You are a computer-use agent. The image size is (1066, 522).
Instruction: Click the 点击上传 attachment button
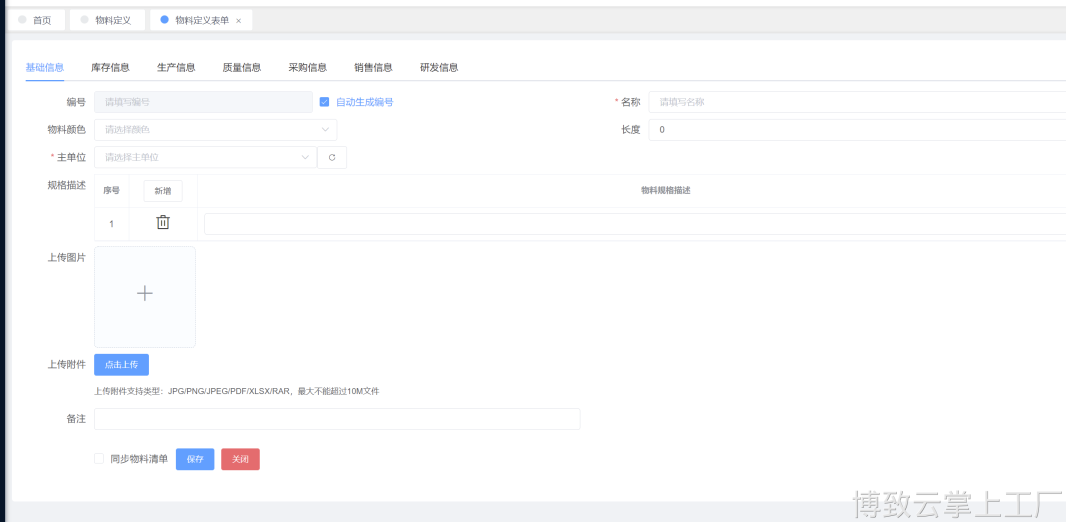122,364
